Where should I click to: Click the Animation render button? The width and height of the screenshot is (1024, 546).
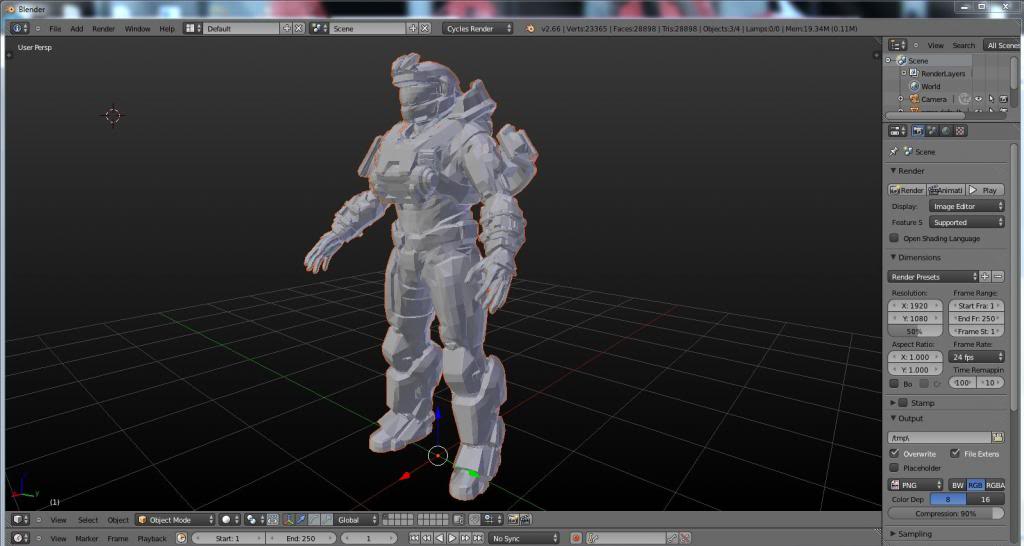point(946,190)
